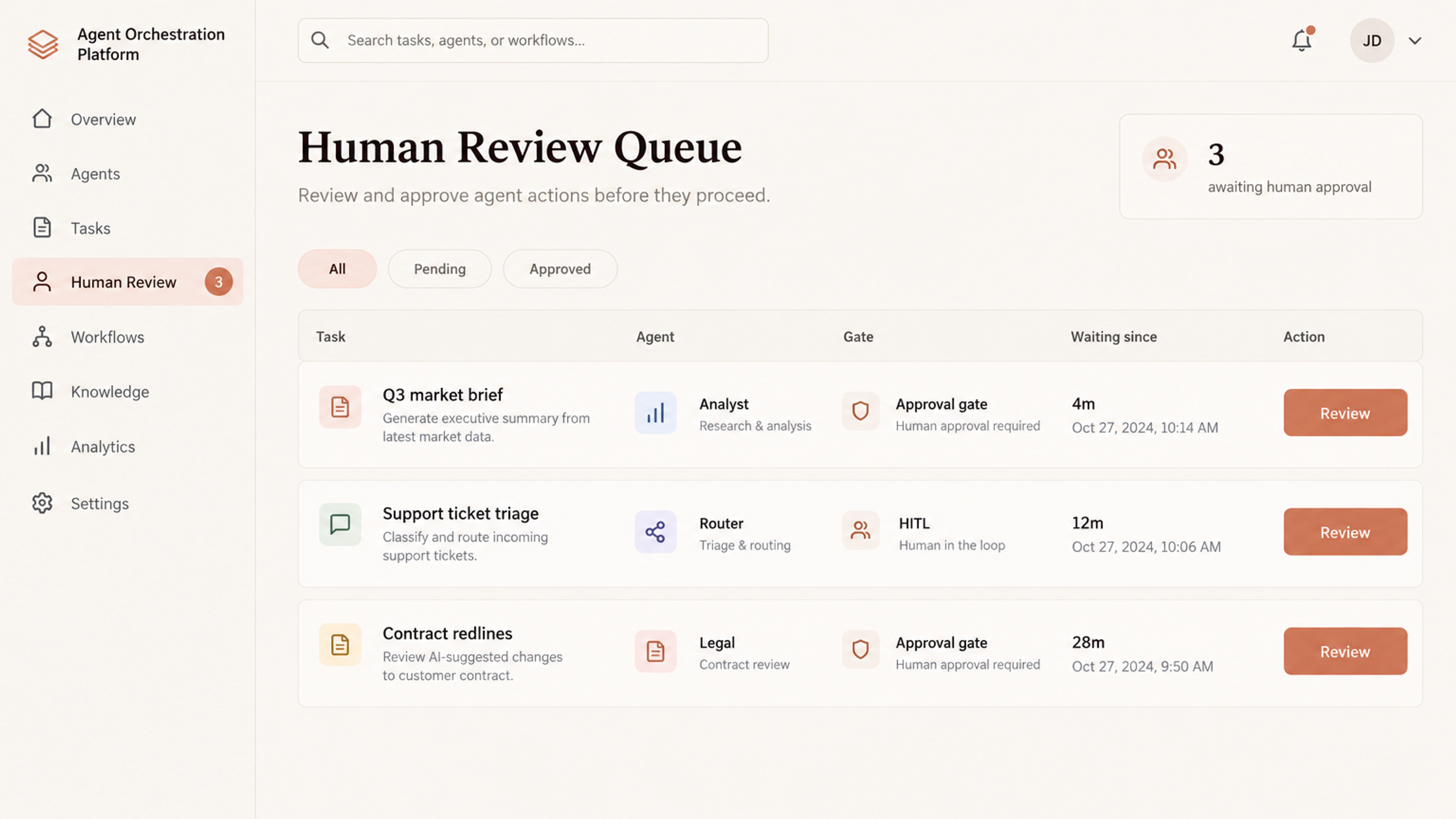This screenshot has width=1456, height=819.
Task: Expand the JD account menu chevron
Action: coord(1415,41)
